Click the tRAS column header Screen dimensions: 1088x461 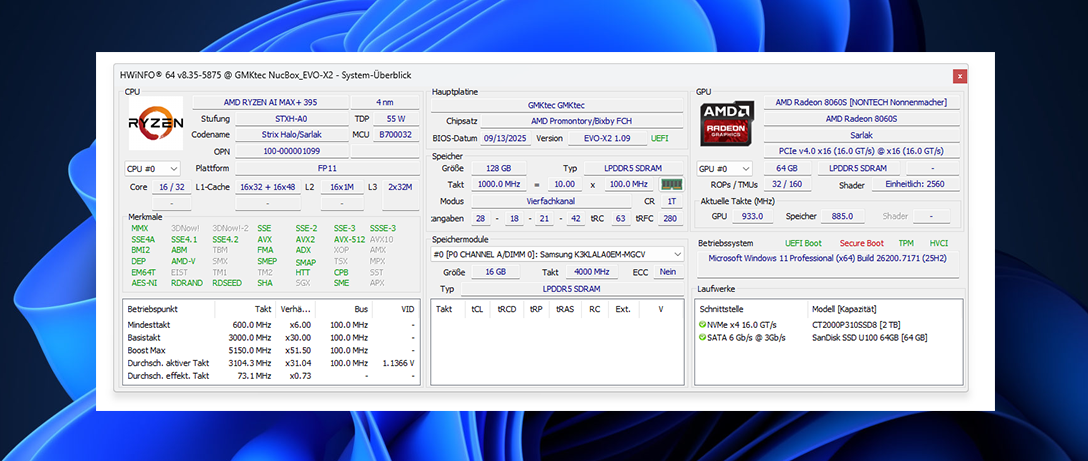click(x=565, y=309)
